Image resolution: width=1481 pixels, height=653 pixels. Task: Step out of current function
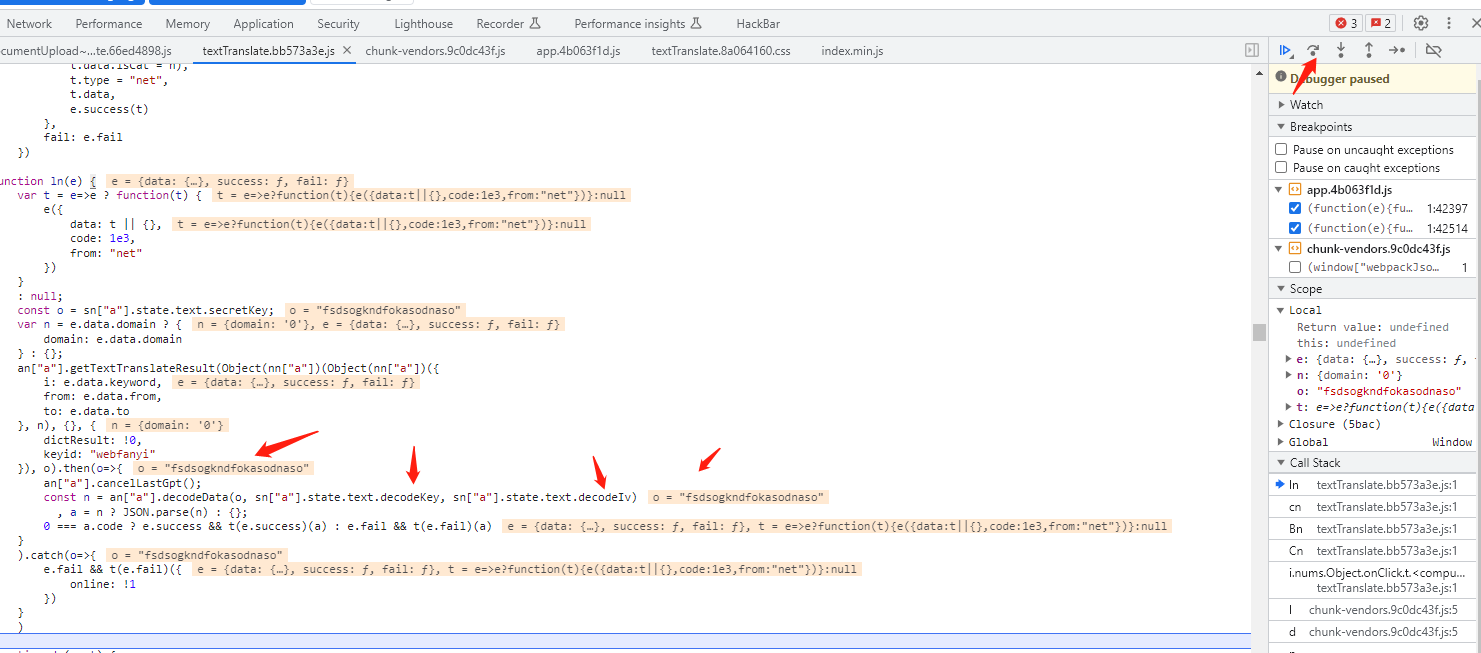pyautogui.click(x=1369, y=50)
